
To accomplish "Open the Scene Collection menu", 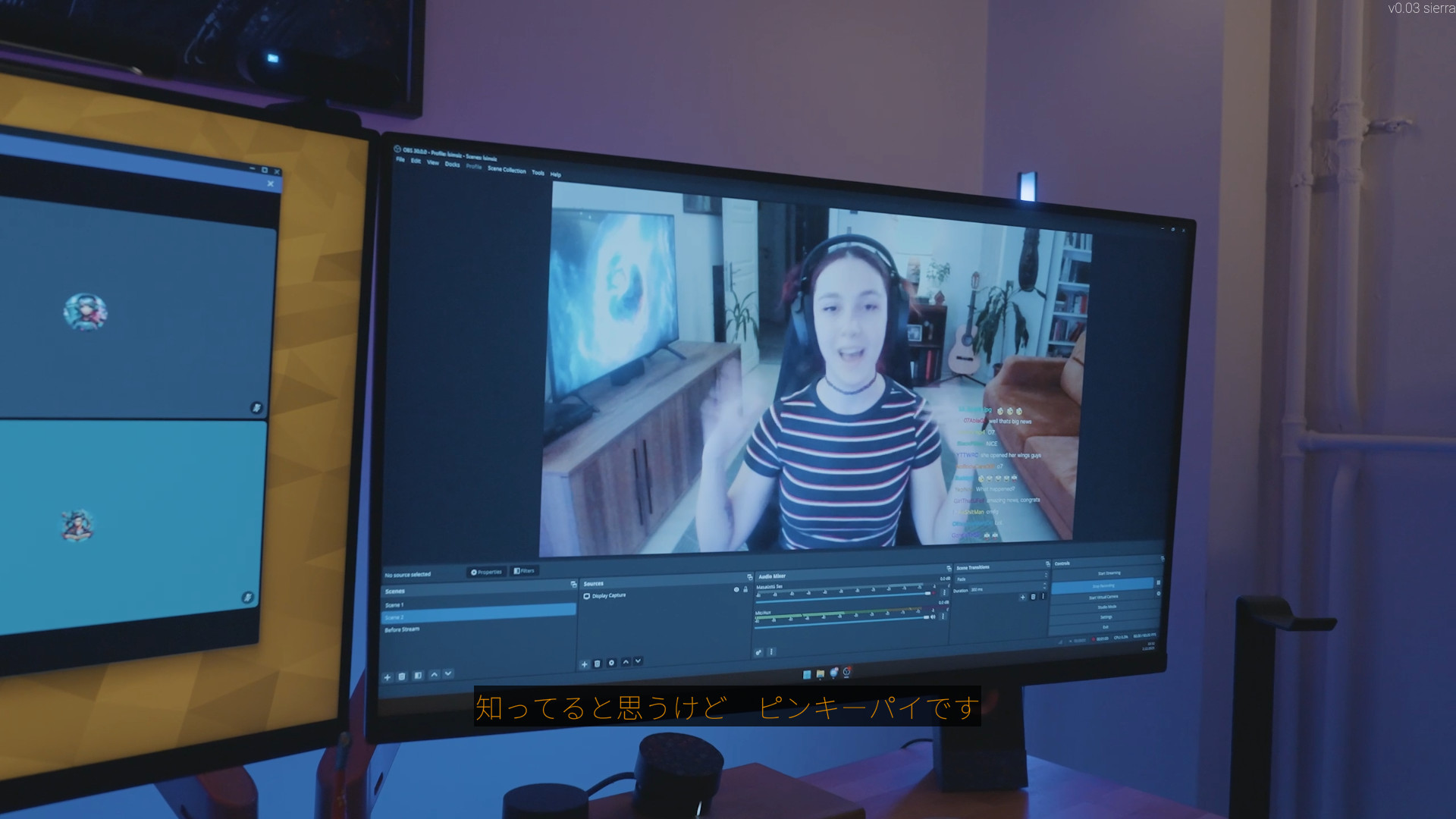I will click(507, 170).
